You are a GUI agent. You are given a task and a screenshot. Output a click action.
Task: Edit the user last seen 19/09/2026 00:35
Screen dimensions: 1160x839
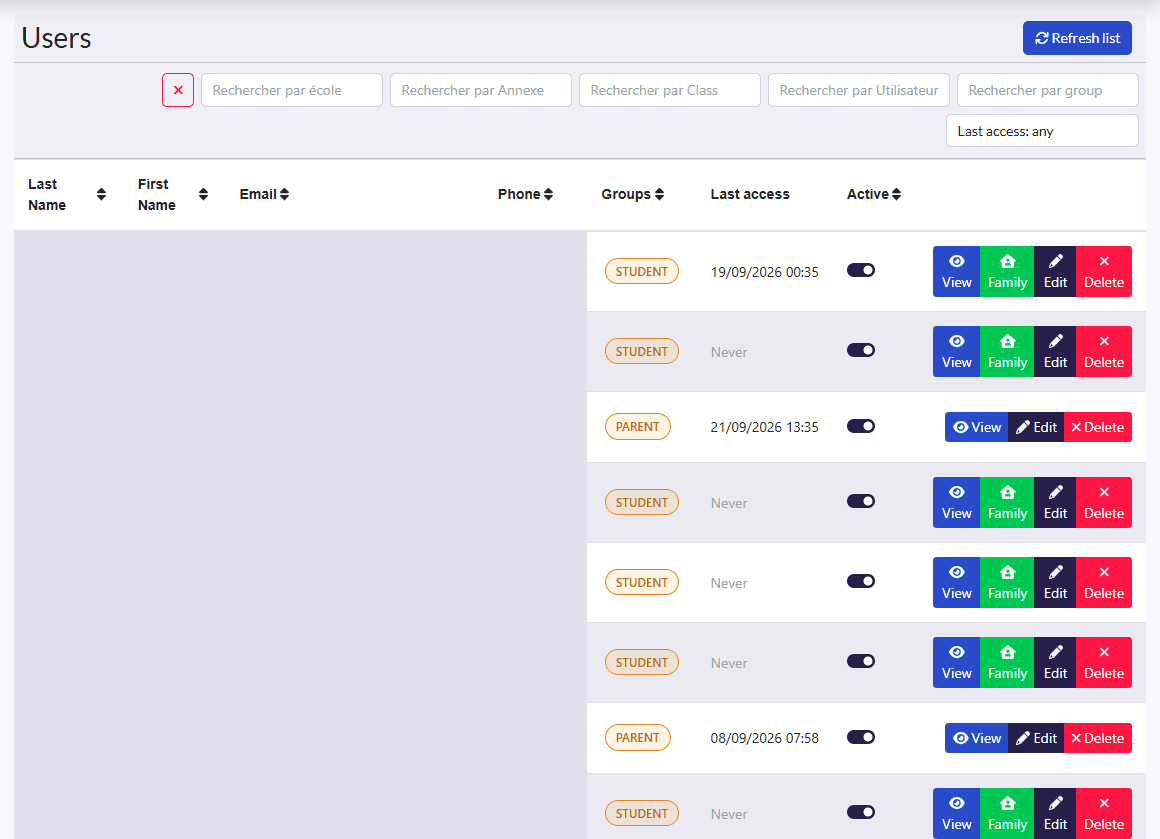point(1055,272)
